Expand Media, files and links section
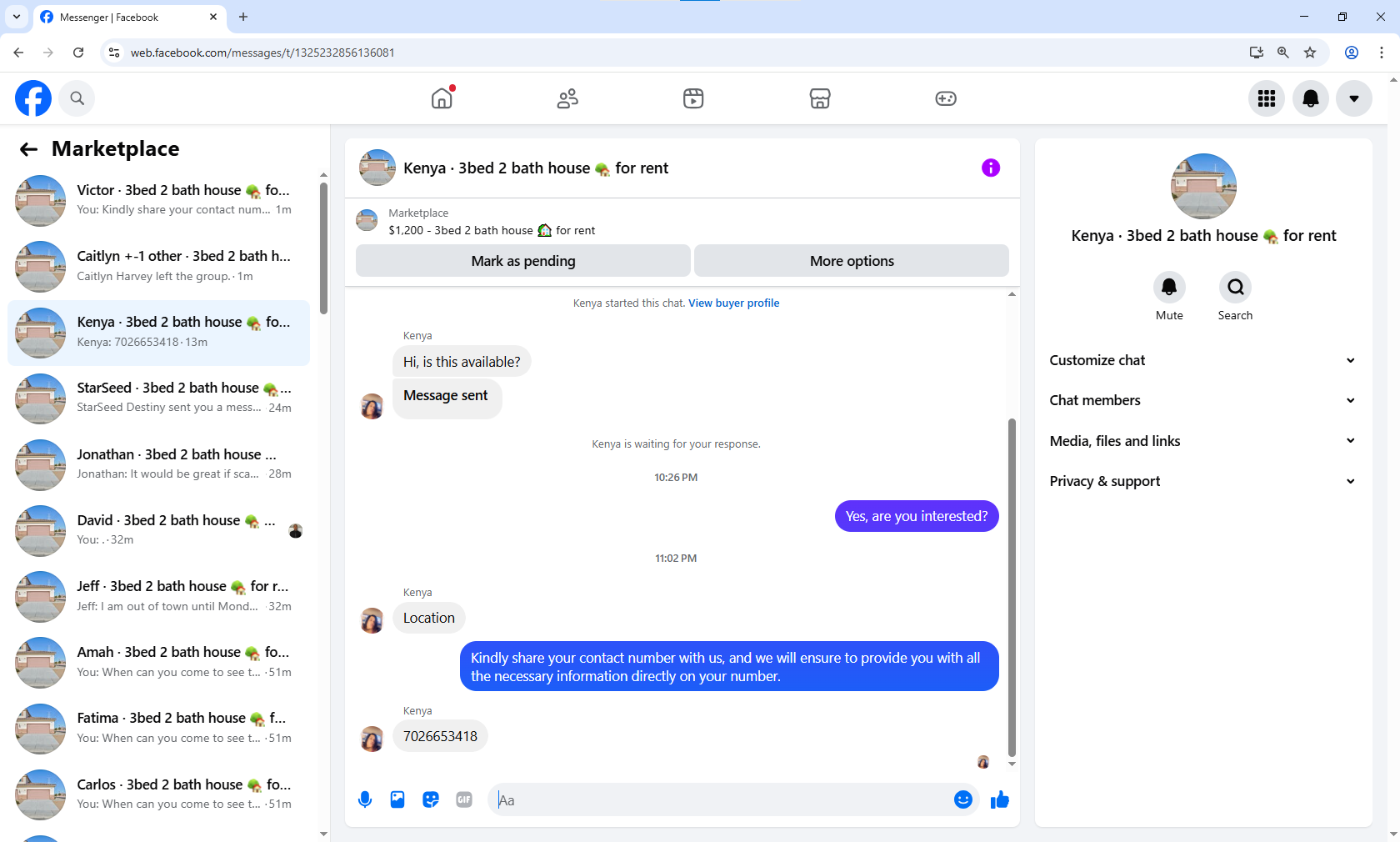The height and width of the screenshot is (842, 1400). (1202, 441)
